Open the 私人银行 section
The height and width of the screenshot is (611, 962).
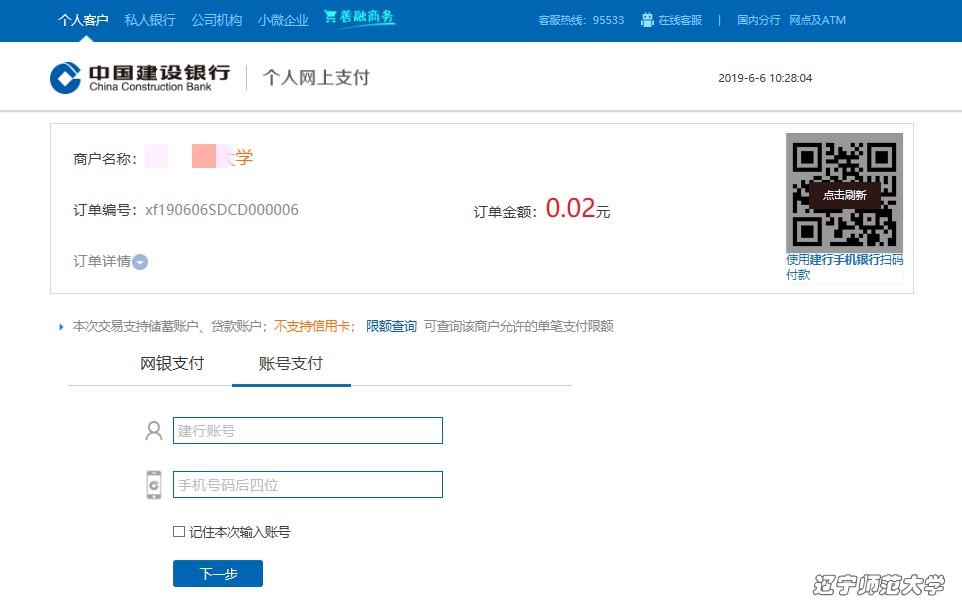coord(150,20)
